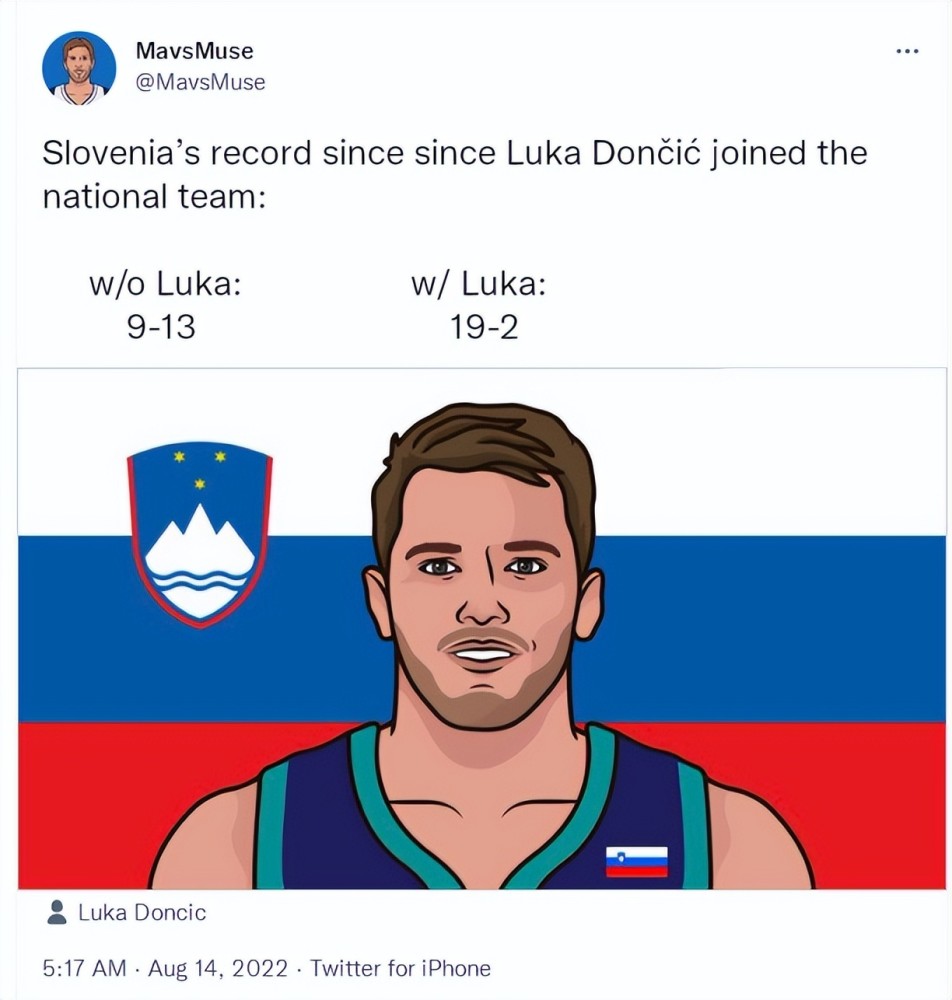
Task: Click the three yellow stars on shield
Action: (200, 469)
